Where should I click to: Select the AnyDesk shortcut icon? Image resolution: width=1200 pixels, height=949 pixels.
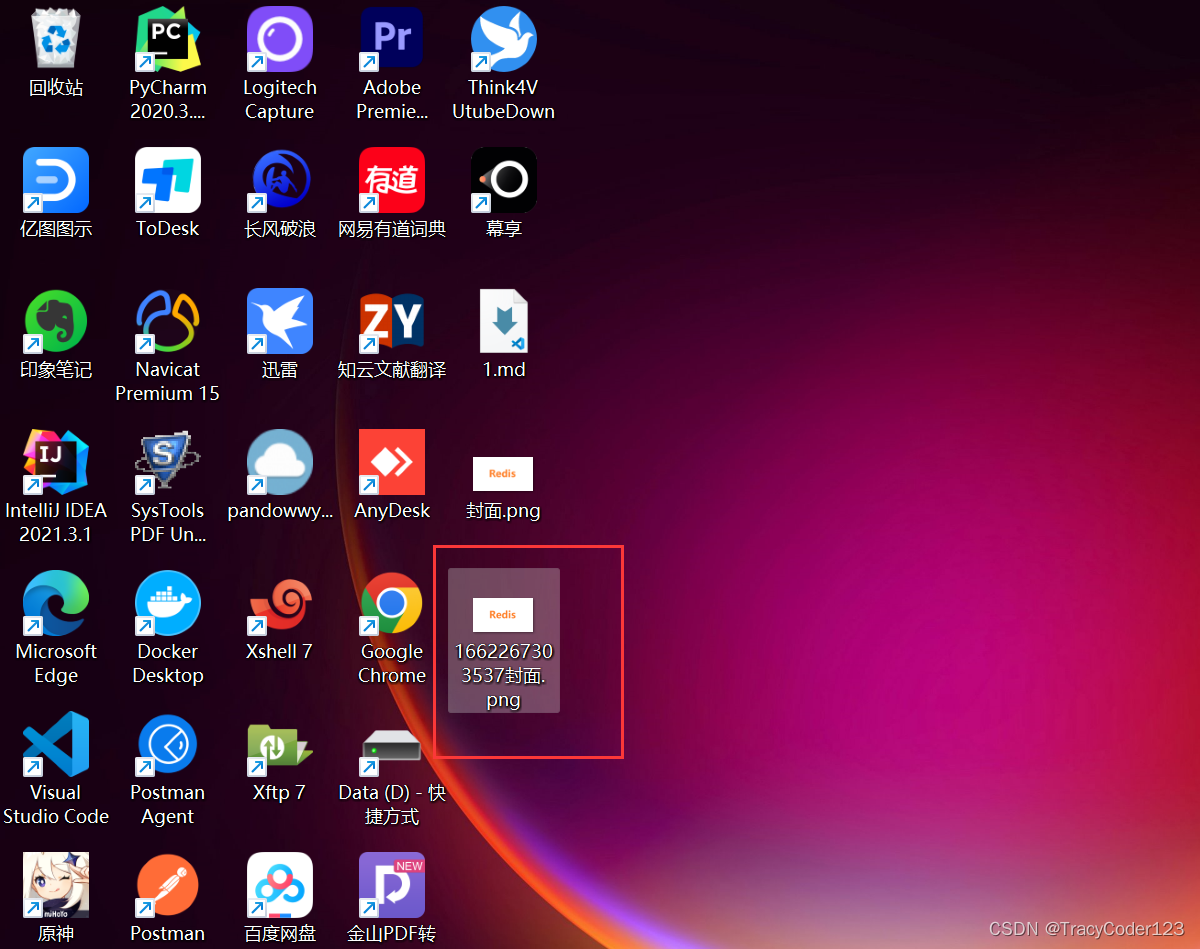pos(392,463)
